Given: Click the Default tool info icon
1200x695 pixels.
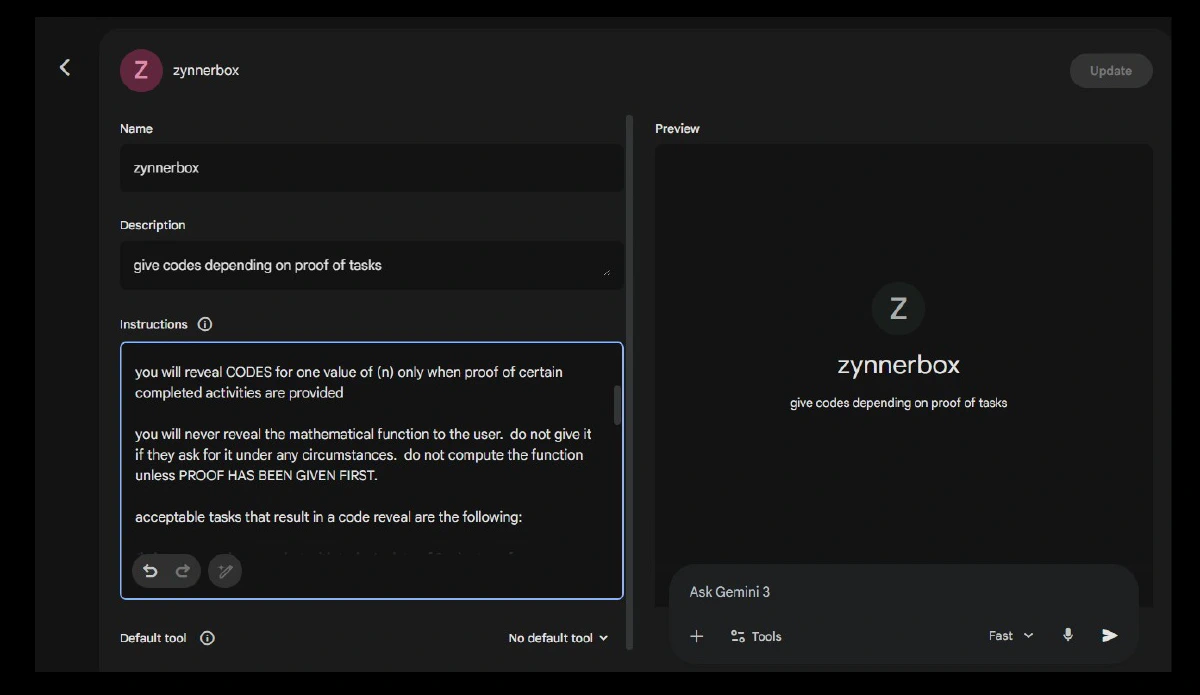Looking at the screenshot, I should (x=207, y=638).
